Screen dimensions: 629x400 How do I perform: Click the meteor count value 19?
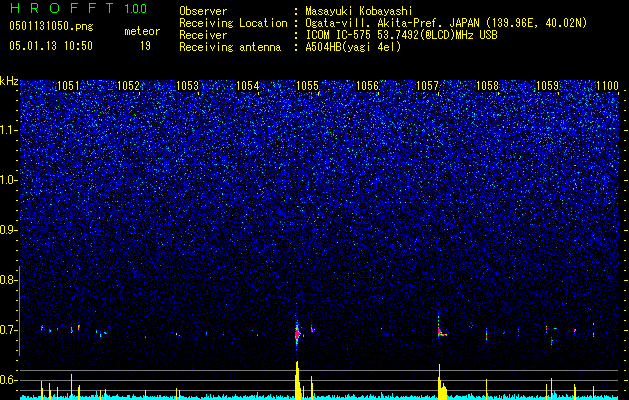pyautogui.click(x=145, y=46)
